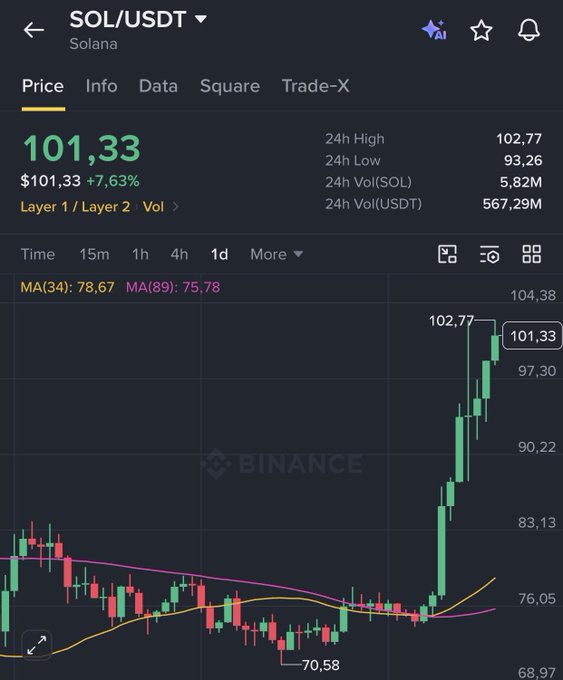This screenshot has width=563, height=680.
Task: Open chart indicator settings icon
Action: click(x=489, y=254)
